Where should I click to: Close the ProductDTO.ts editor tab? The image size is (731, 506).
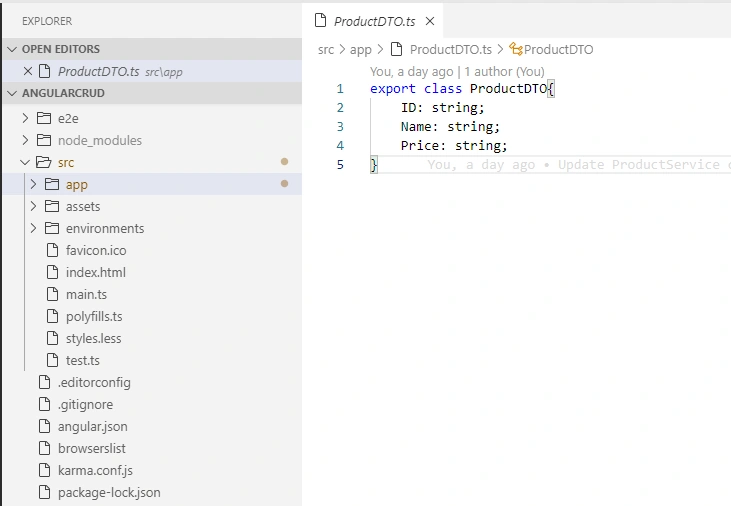click(x=430, y=21)
